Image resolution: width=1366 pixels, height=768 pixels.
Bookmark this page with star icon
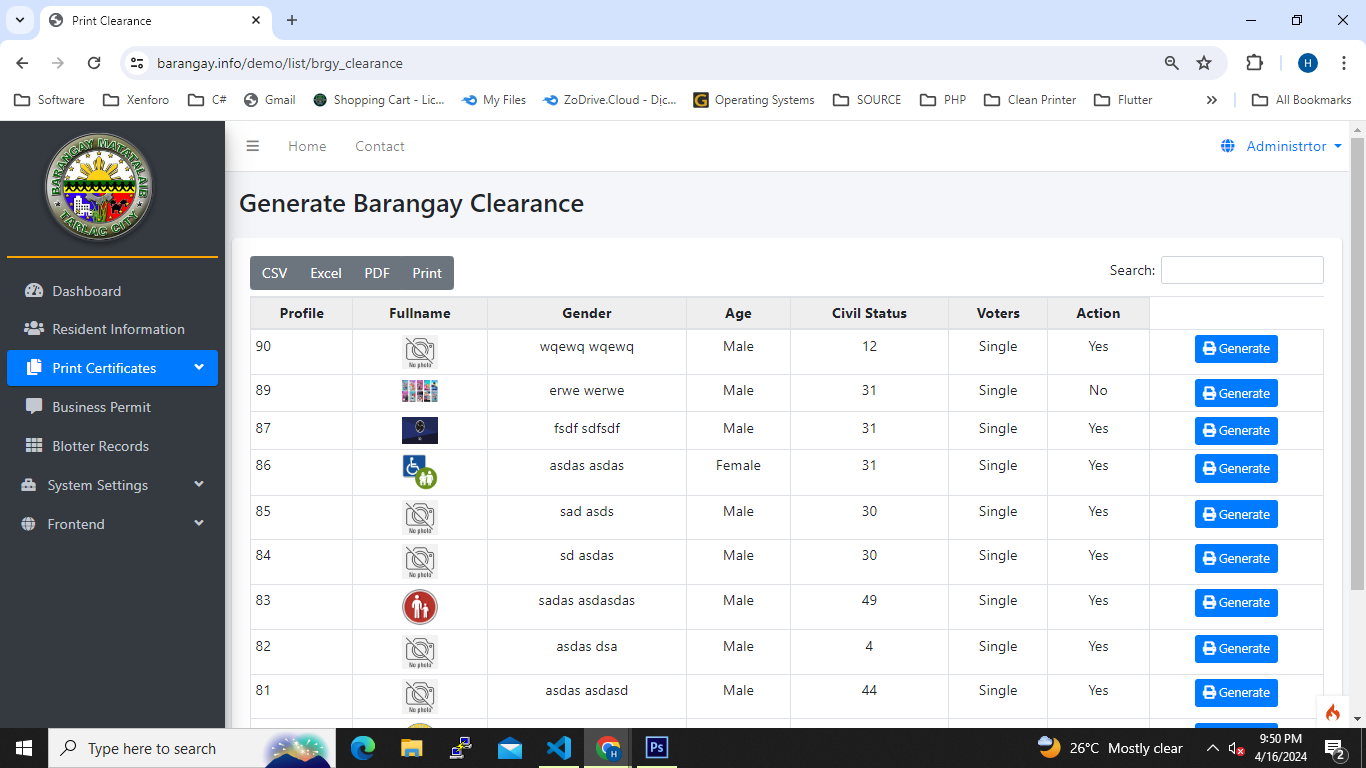[1204, 63]
